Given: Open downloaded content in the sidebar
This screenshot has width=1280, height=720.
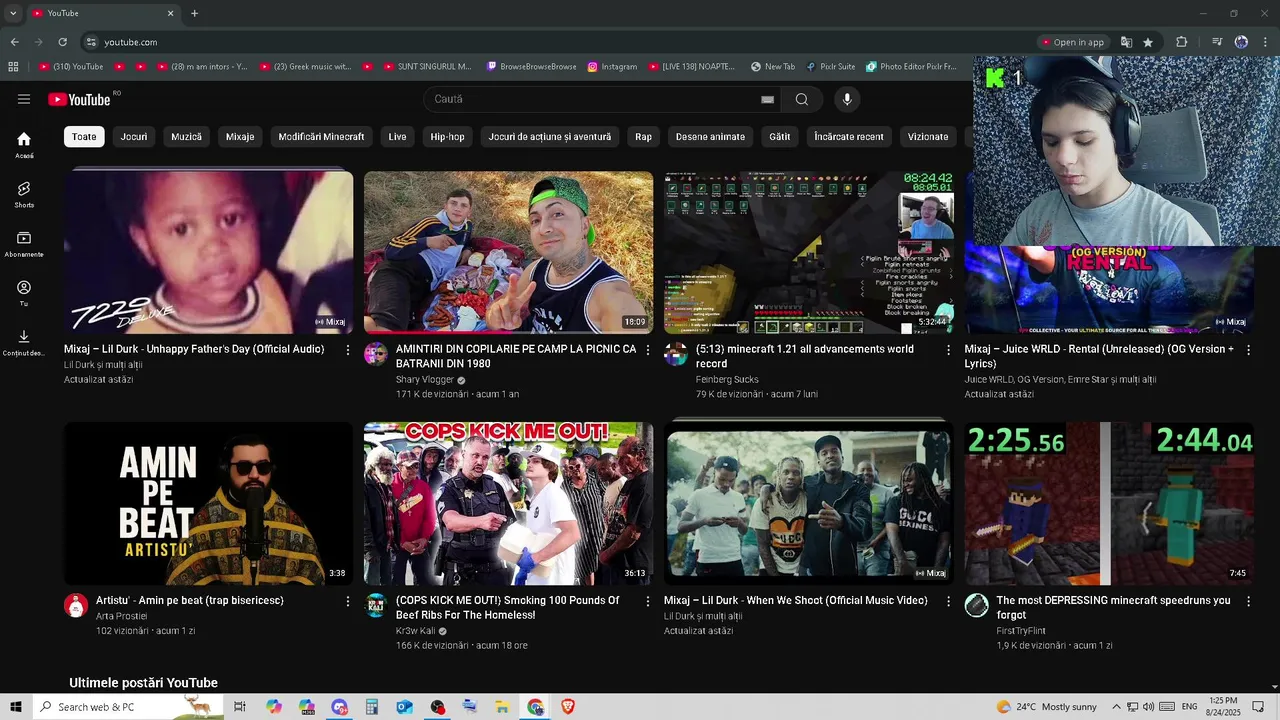Looking at the screenshot, I should tap(24, 342).
